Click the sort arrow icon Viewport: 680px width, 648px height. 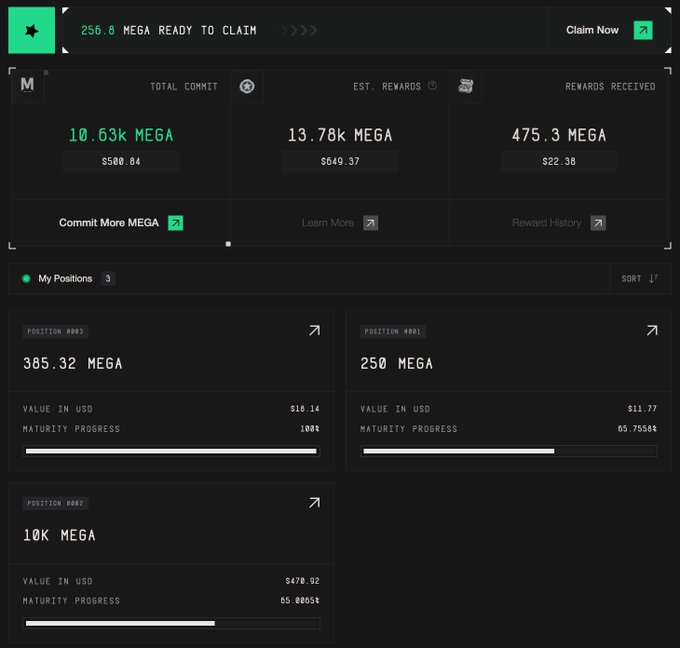coord(653,278)
